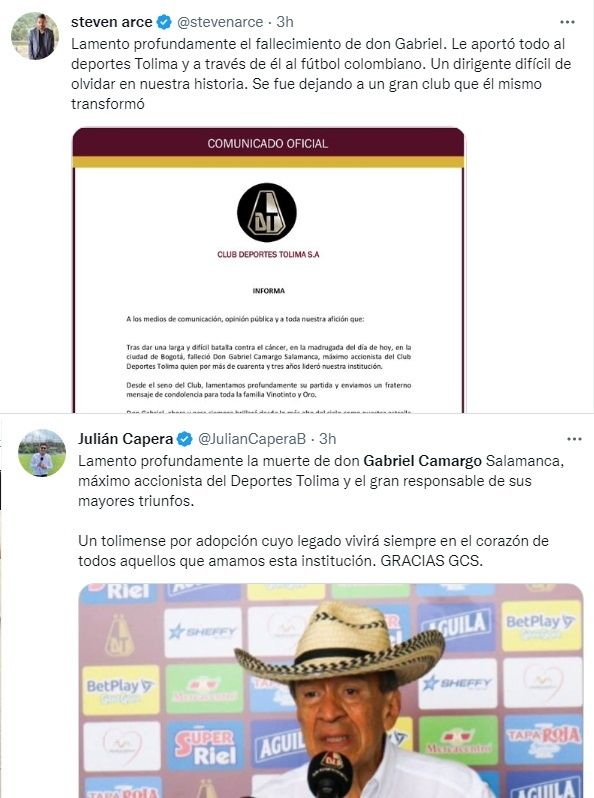Open the Comunicado Oficial image attachment
This screenshot has height=798, width=594.
tap(268, 270)
